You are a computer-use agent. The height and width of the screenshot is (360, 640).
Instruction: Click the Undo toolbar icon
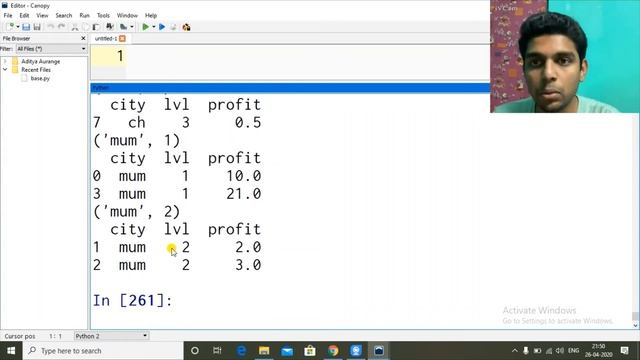tap(50, 27)
